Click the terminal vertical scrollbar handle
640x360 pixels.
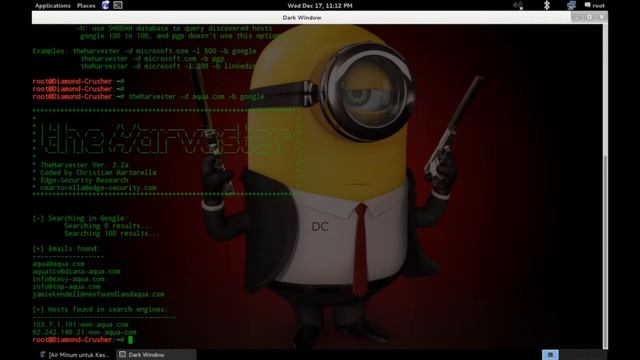605,251
